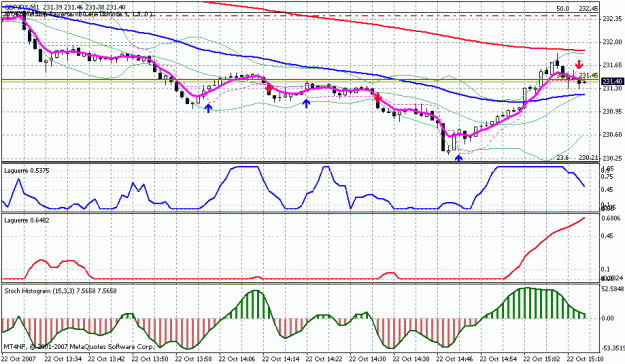The height and width of the screenshot is (364, 625).
Task: Click the 22 Oct 13:42 time label
Action: click(x=107, y=358)
